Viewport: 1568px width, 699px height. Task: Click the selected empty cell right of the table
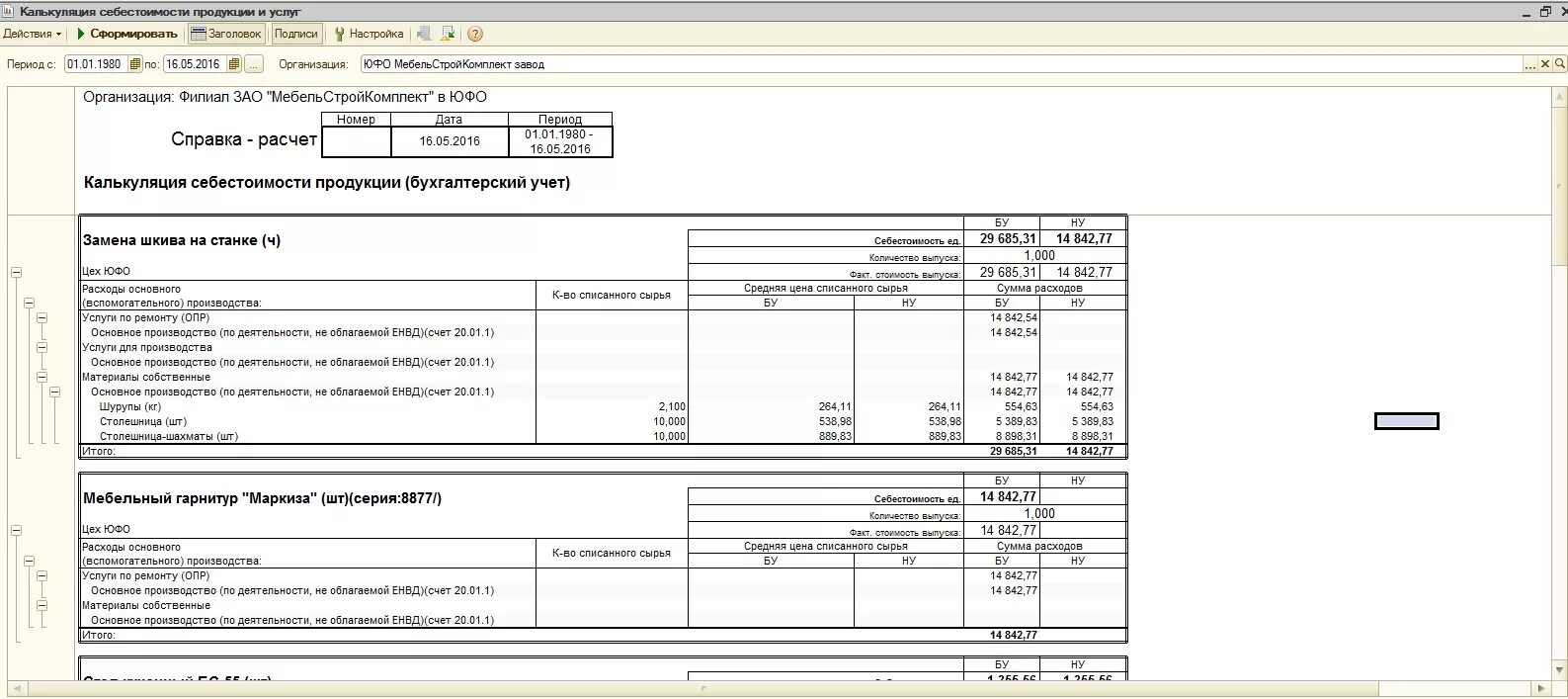click(1406, 422)
